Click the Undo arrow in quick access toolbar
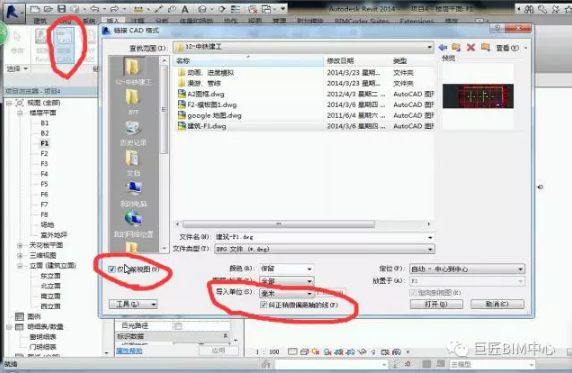Viewport: 572px width, 373px height. tap(95, 9)
